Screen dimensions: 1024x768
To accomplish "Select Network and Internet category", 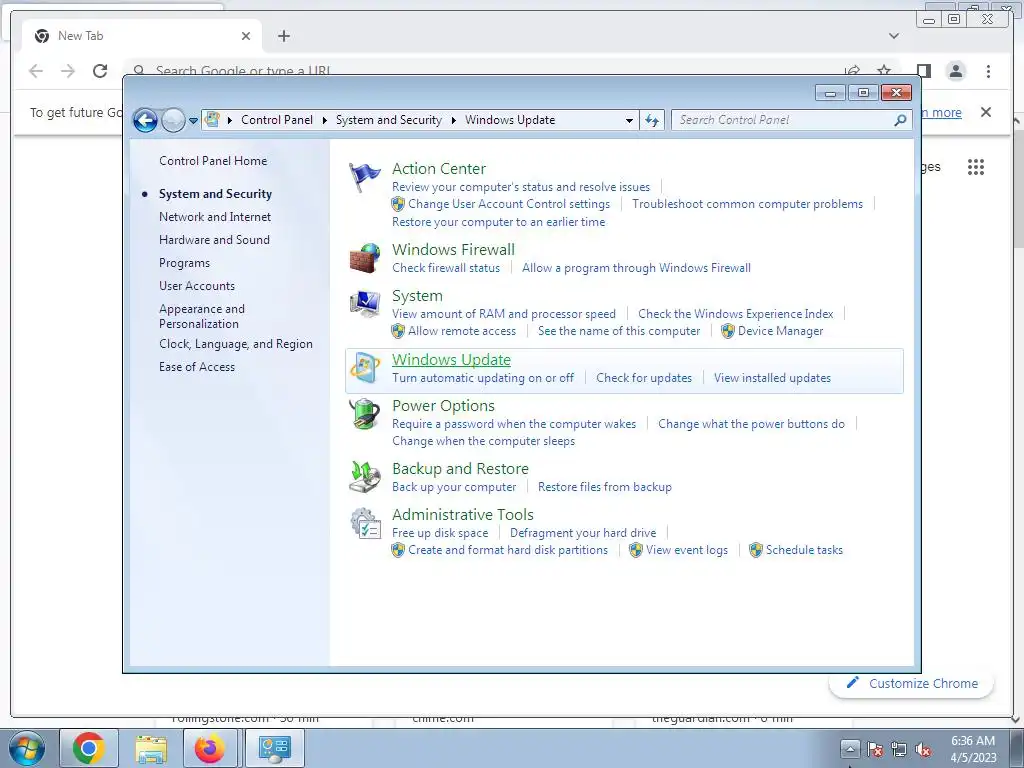I will pos(215,217).
